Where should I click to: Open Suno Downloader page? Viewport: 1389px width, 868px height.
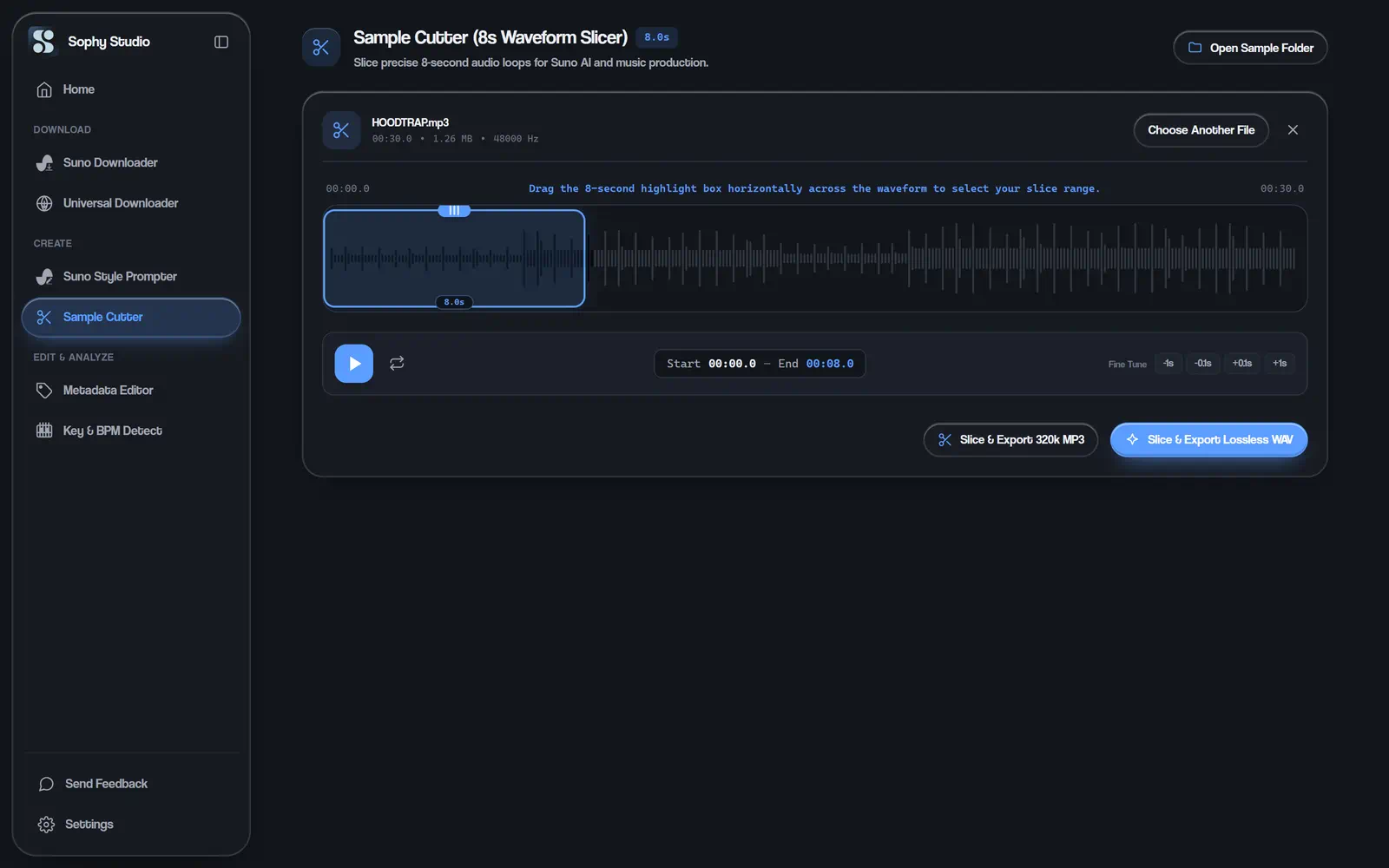pos(131,162)
